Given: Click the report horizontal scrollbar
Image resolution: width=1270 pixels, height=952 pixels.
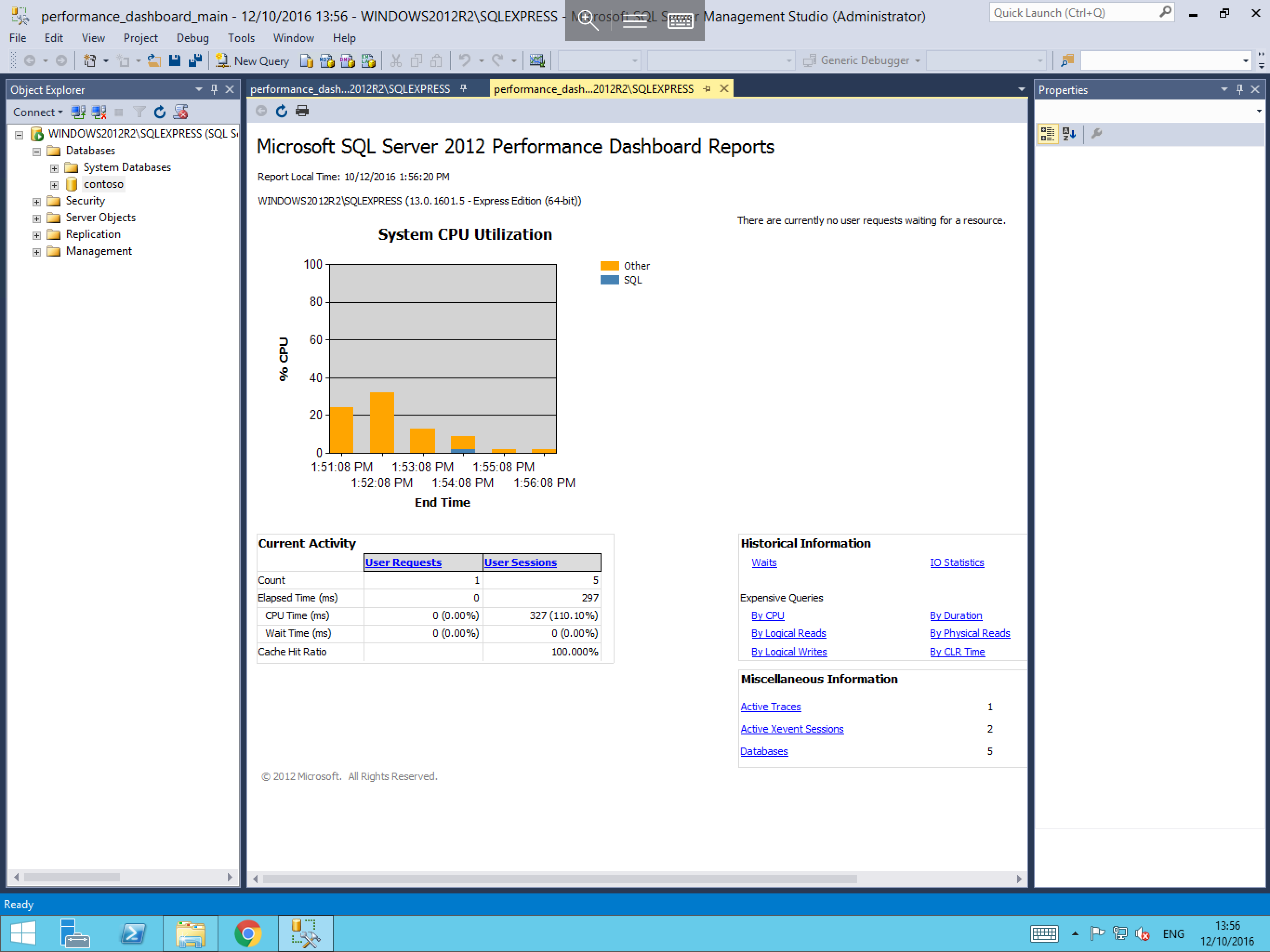Looking at the screenshot, I should coord(560,879).
